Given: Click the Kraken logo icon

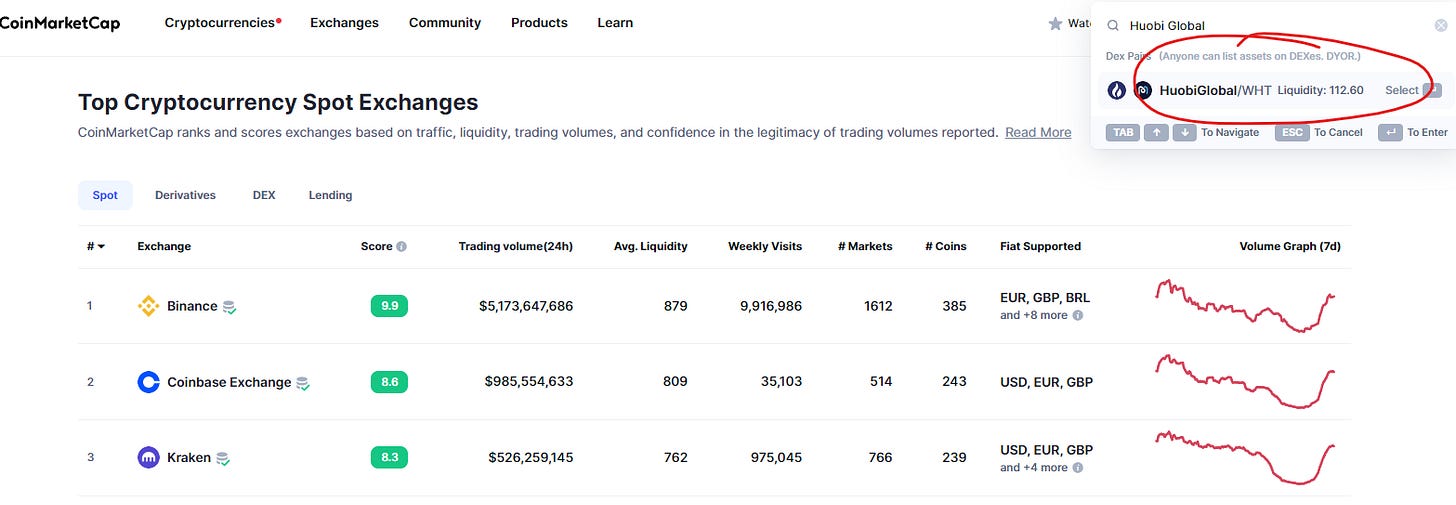Looking at the screenshot, I should (148, 458).
